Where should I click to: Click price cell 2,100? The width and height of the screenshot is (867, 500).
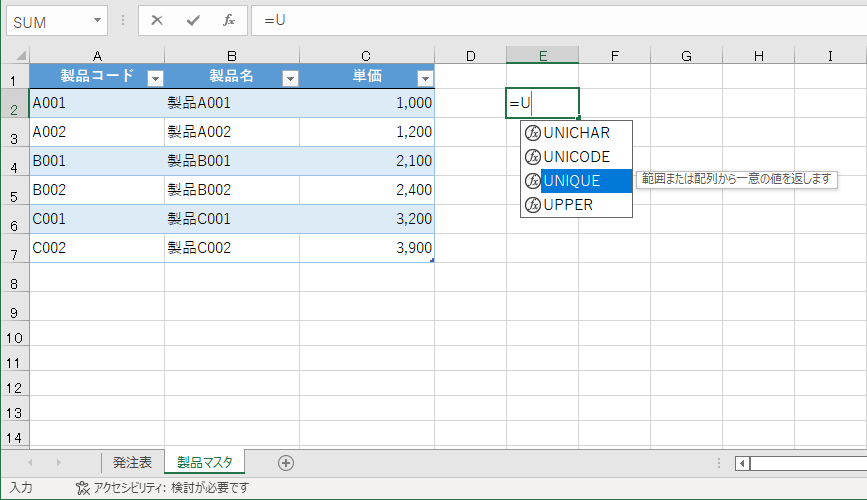(367, 161)
